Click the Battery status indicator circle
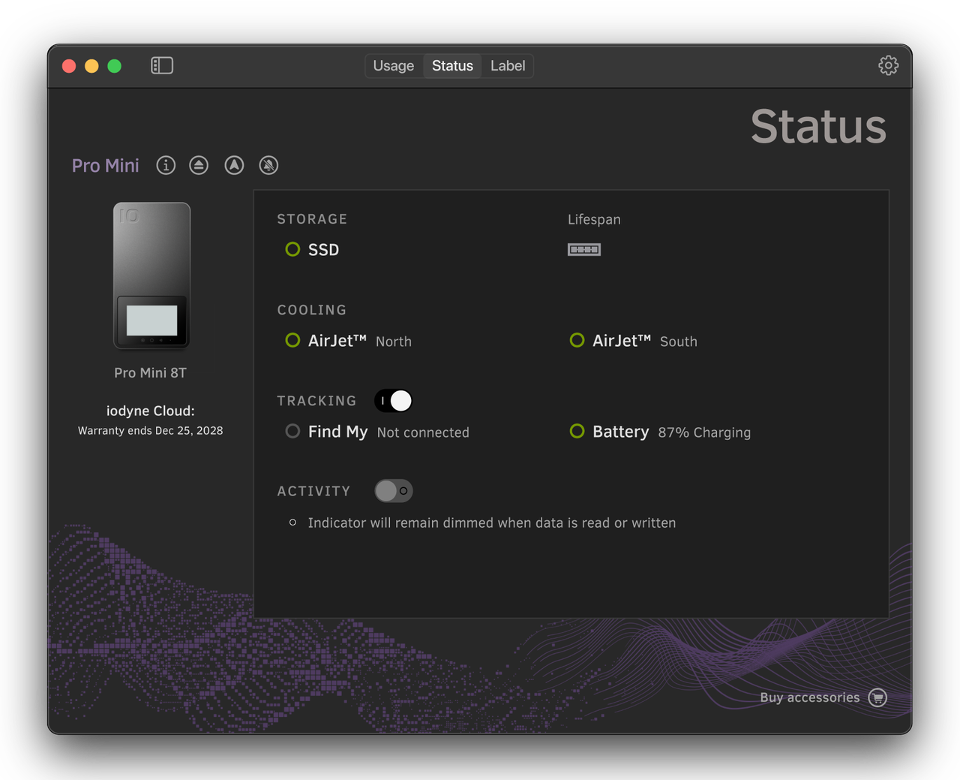 pyautogui.click(x=577, y=432)
